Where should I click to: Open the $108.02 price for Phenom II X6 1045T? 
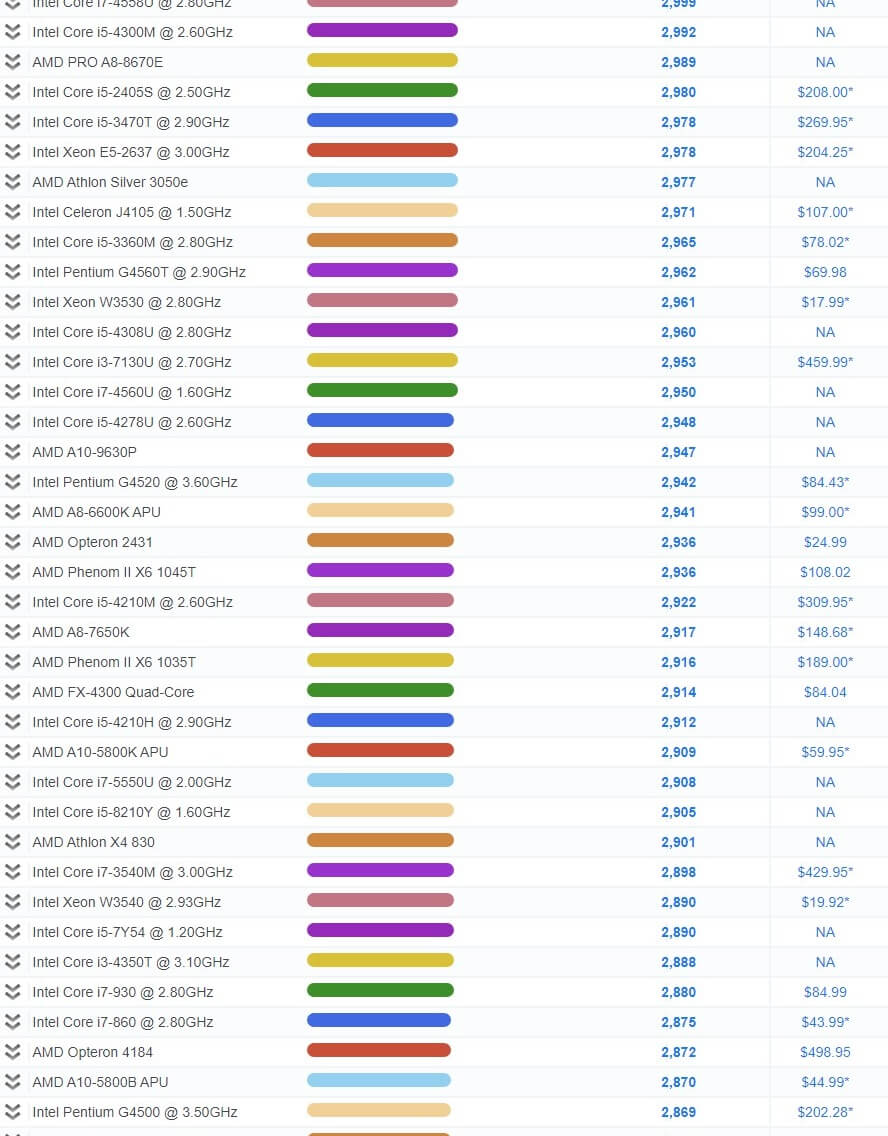coord(825,572)
